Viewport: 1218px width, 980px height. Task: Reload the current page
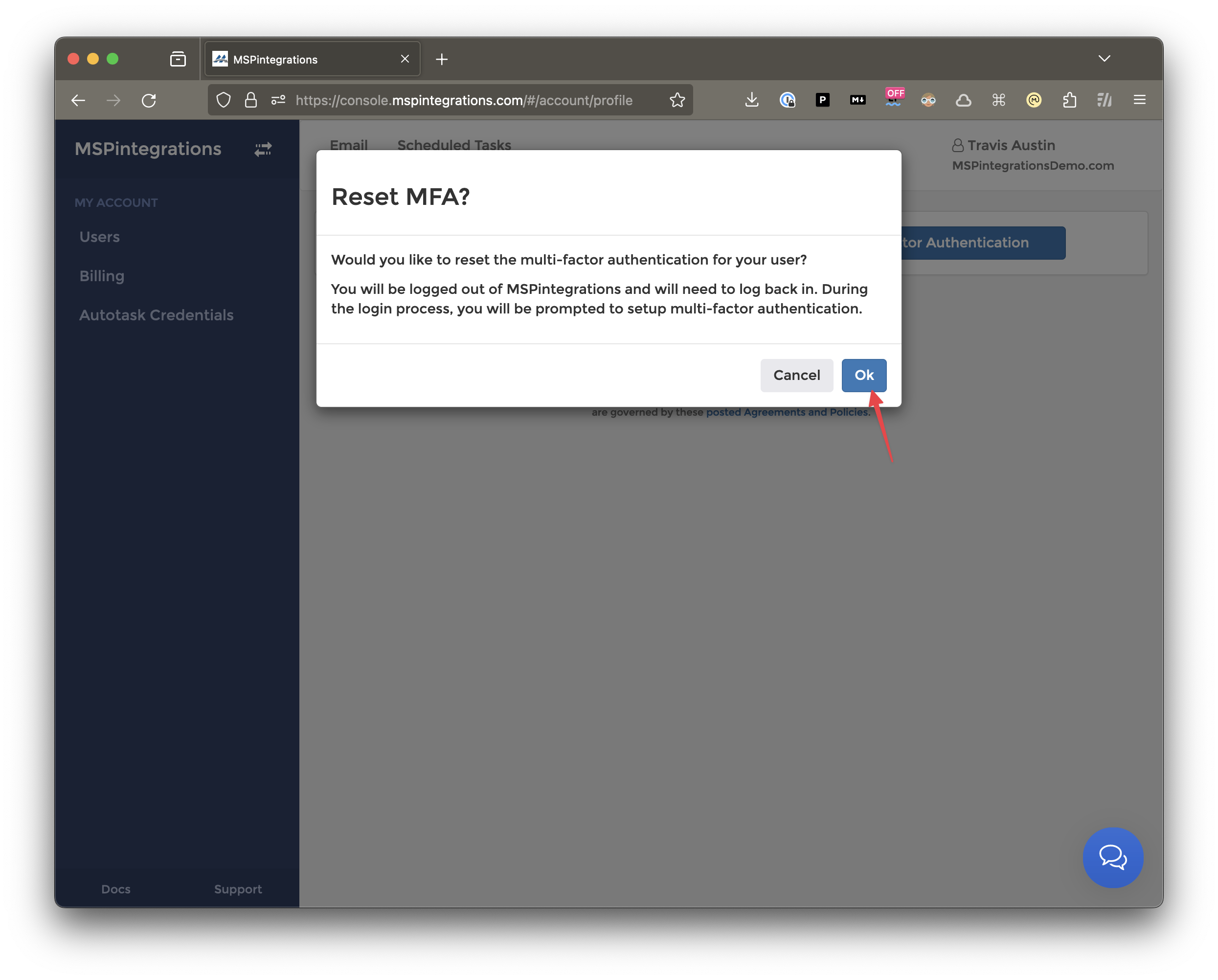tap(149, 100)
